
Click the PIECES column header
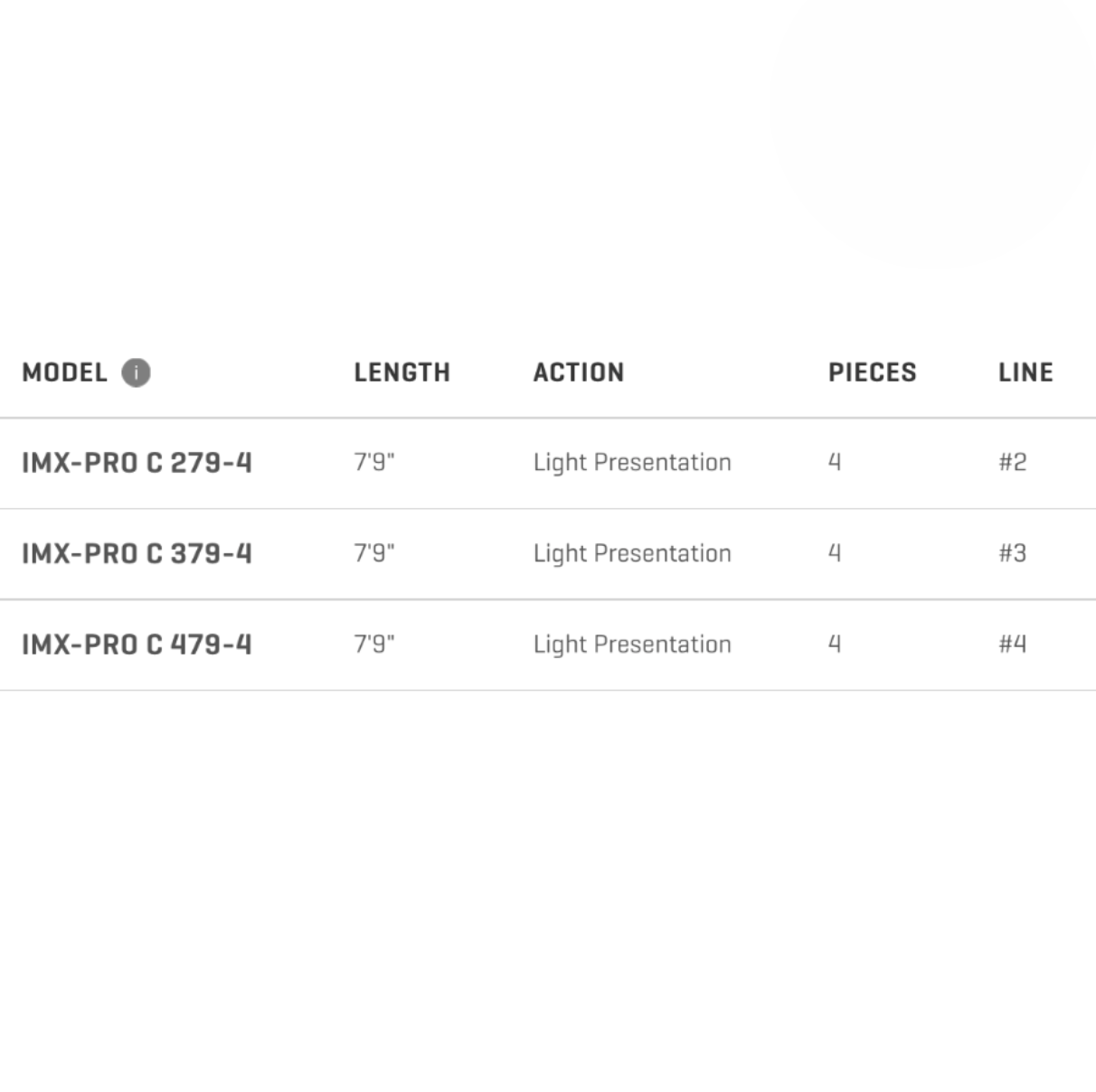click(872, 372)
